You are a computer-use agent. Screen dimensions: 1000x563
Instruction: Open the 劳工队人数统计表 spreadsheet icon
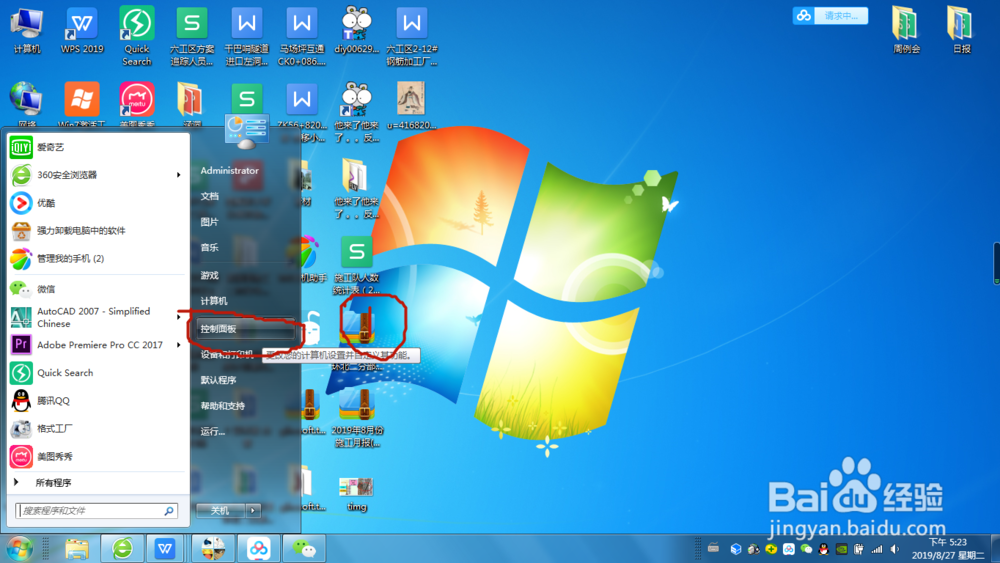pos(357,265)
